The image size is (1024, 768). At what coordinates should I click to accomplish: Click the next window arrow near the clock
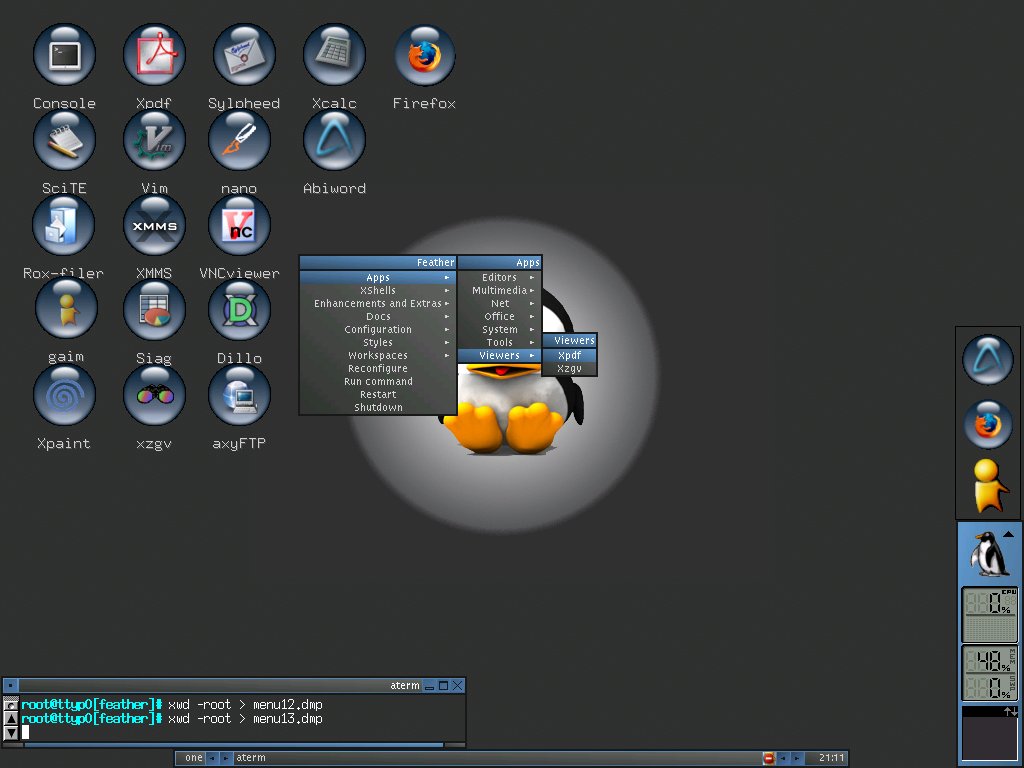click(797, 758)
